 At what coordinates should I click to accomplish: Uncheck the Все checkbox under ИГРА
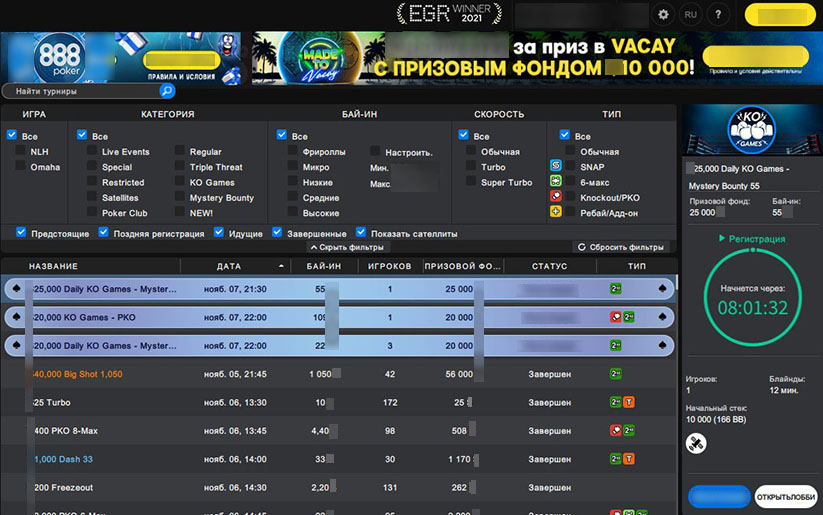point(12,135)
